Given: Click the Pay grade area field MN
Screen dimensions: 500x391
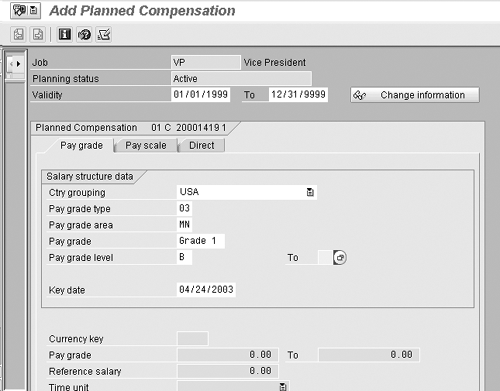Looking at the screenshot, I should pyautogui.click(x=184, y=224).
